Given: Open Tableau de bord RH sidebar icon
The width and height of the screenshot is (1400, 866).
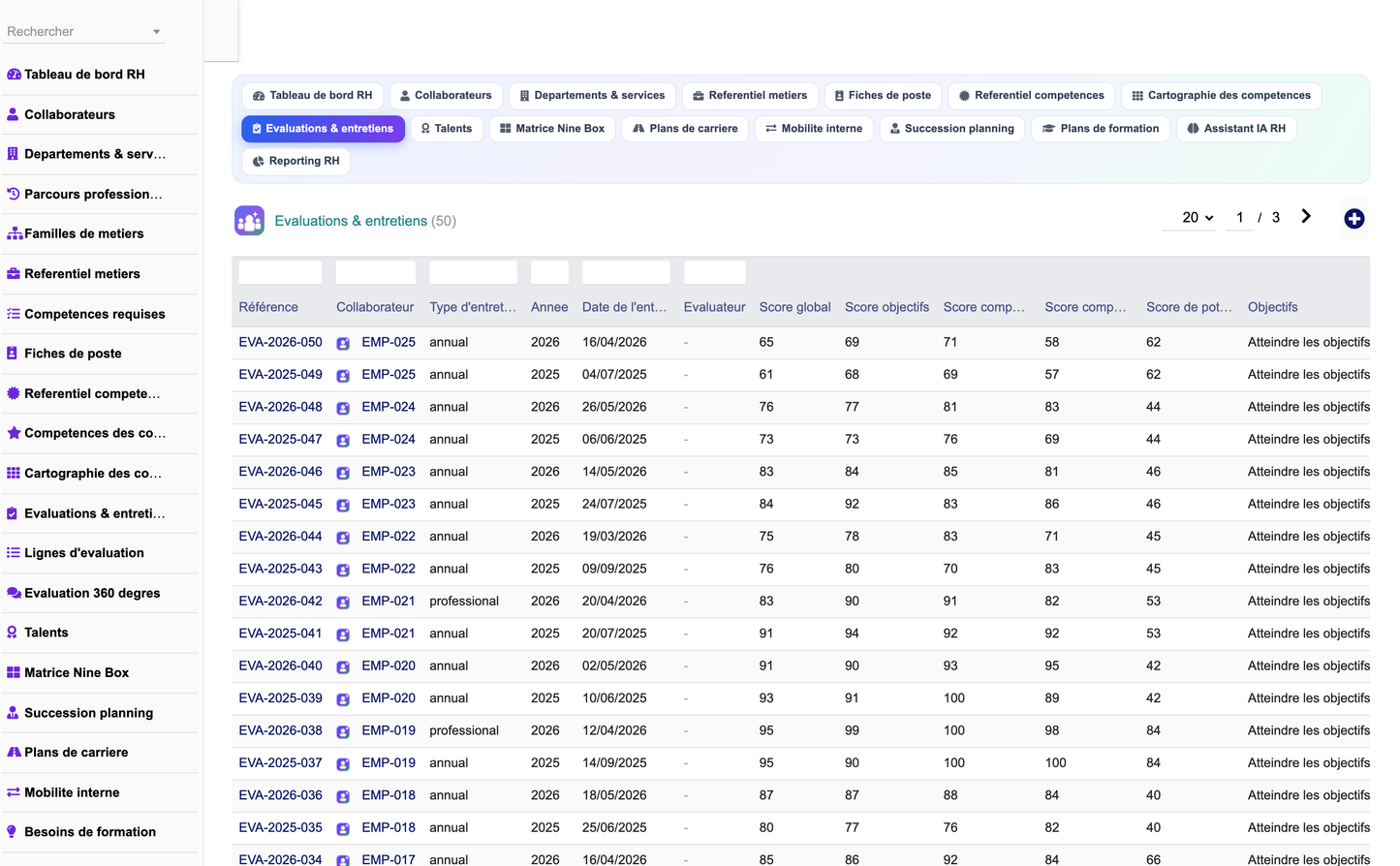Looking at the screenshot, I should 14,75.
